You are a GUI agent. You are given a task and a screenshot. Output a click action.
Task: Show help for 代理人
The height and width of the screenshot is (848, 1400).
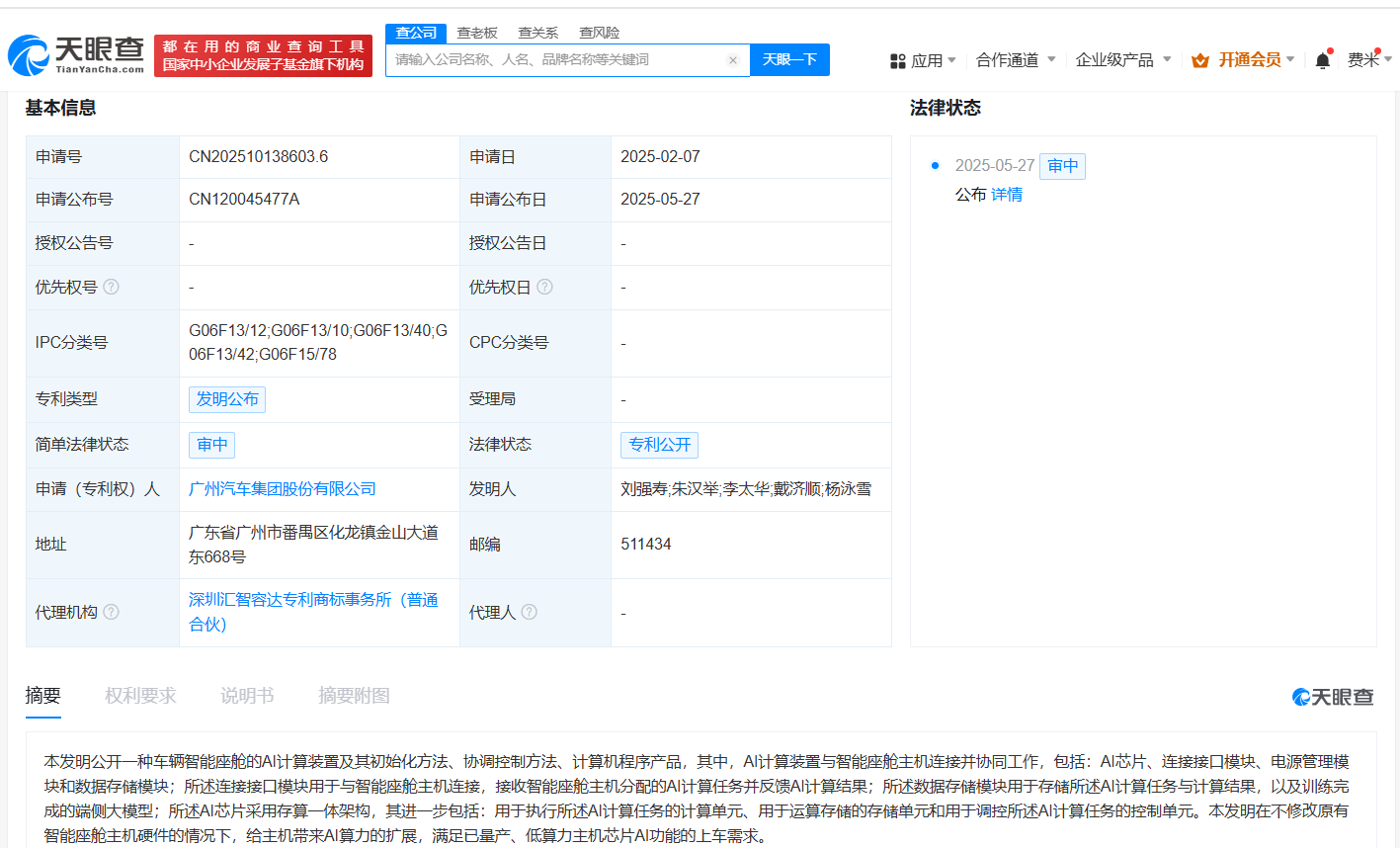[530, 612]
